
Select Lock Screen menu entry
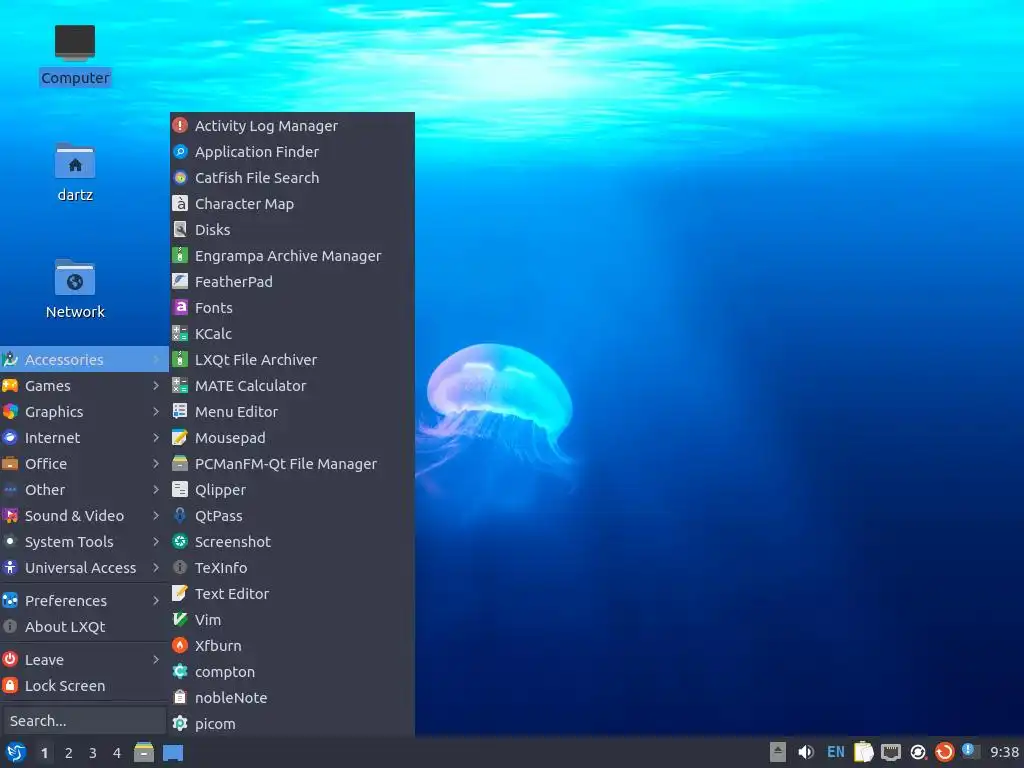84,686
